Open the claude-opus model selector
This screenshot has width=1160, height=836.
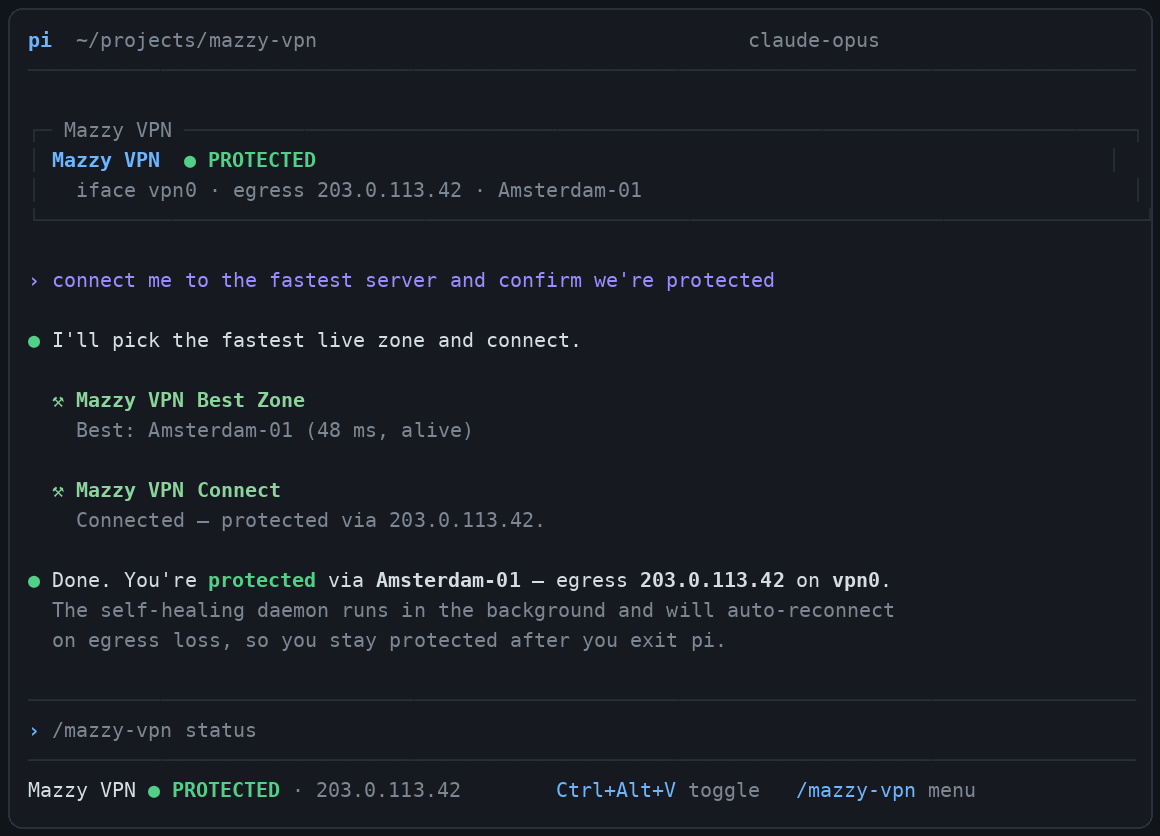tap(814, 40)
